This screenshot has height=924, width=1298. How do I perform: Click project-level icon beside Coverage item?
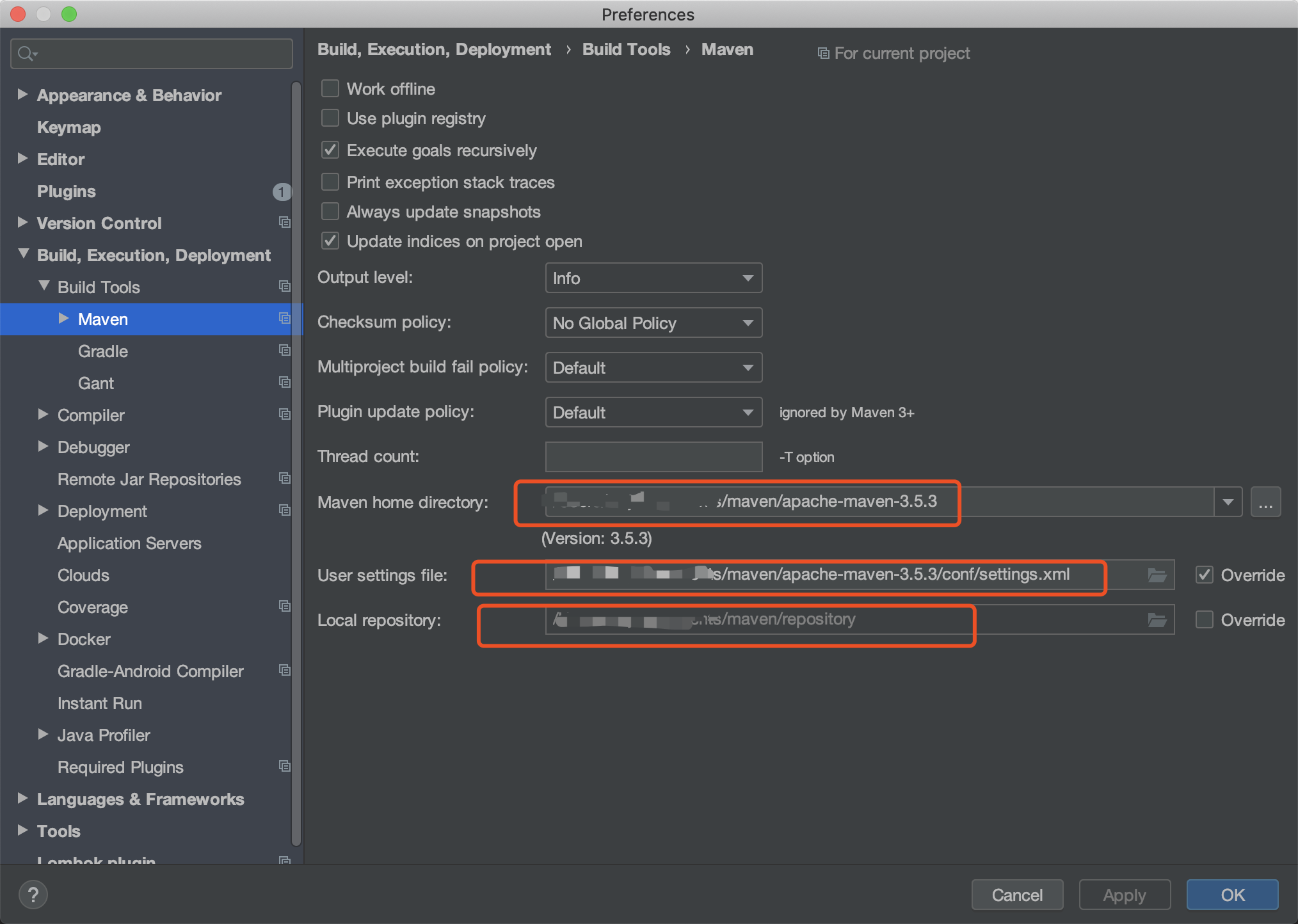tap(285, 607)
